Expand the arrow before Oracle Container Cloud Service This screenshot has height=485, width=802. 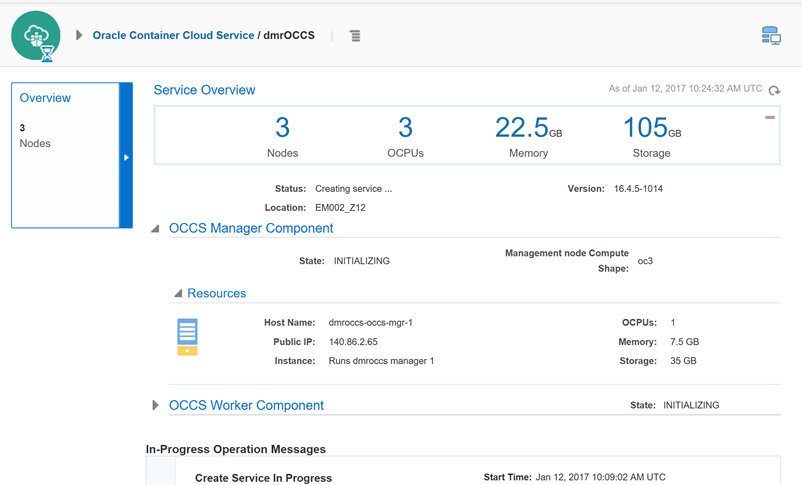pyautogui.click(x=79, y=36)
